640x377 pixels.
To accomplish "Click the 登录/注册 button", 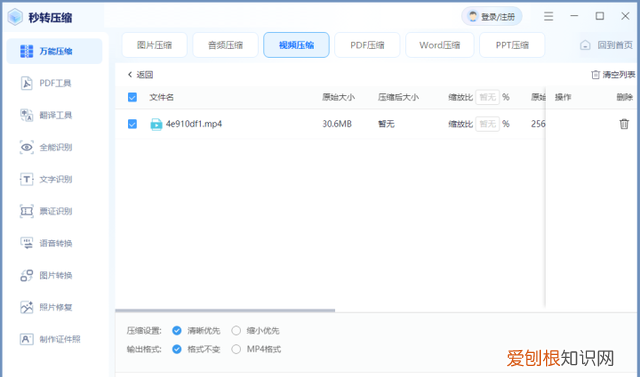I will 492,17.
